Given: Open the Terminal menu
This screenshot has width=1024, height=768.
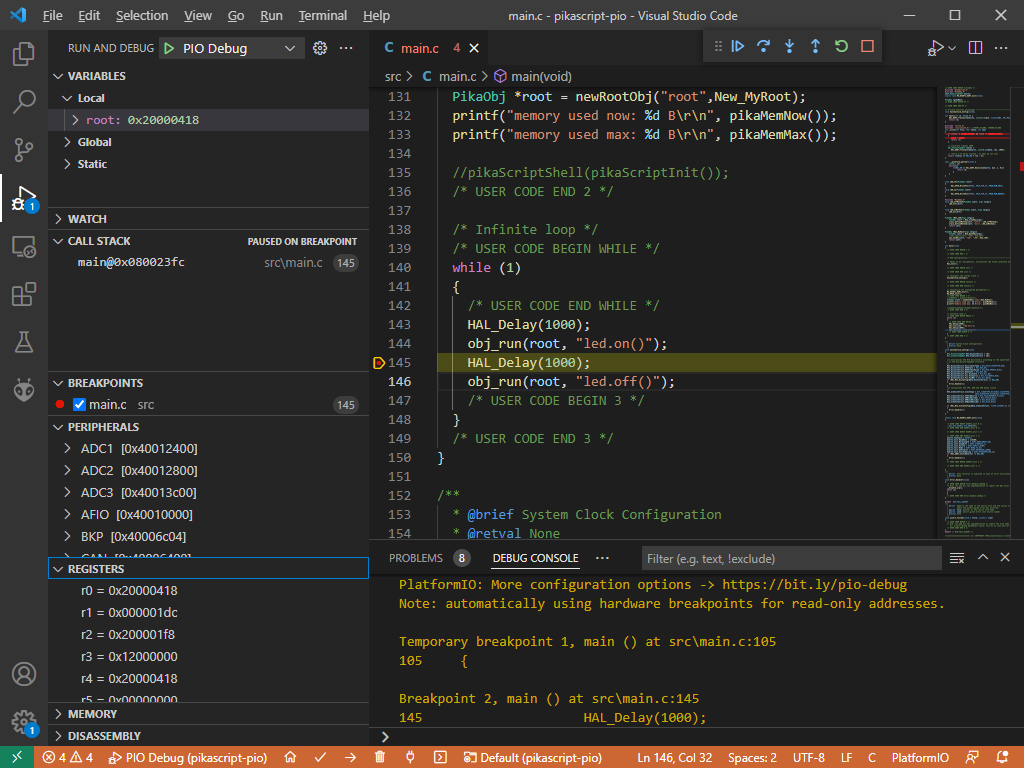Looking at the screenshot, I should pos(323,16).
